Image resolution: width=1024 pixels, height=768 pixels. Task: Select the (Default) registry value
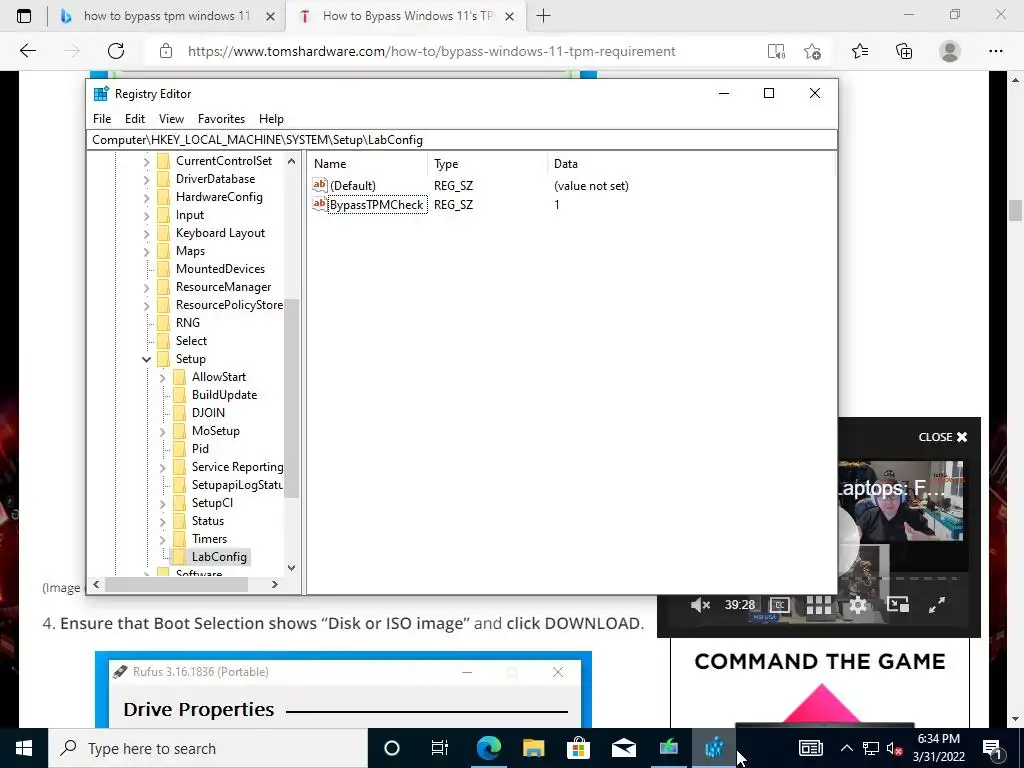(x=353, y=186)
